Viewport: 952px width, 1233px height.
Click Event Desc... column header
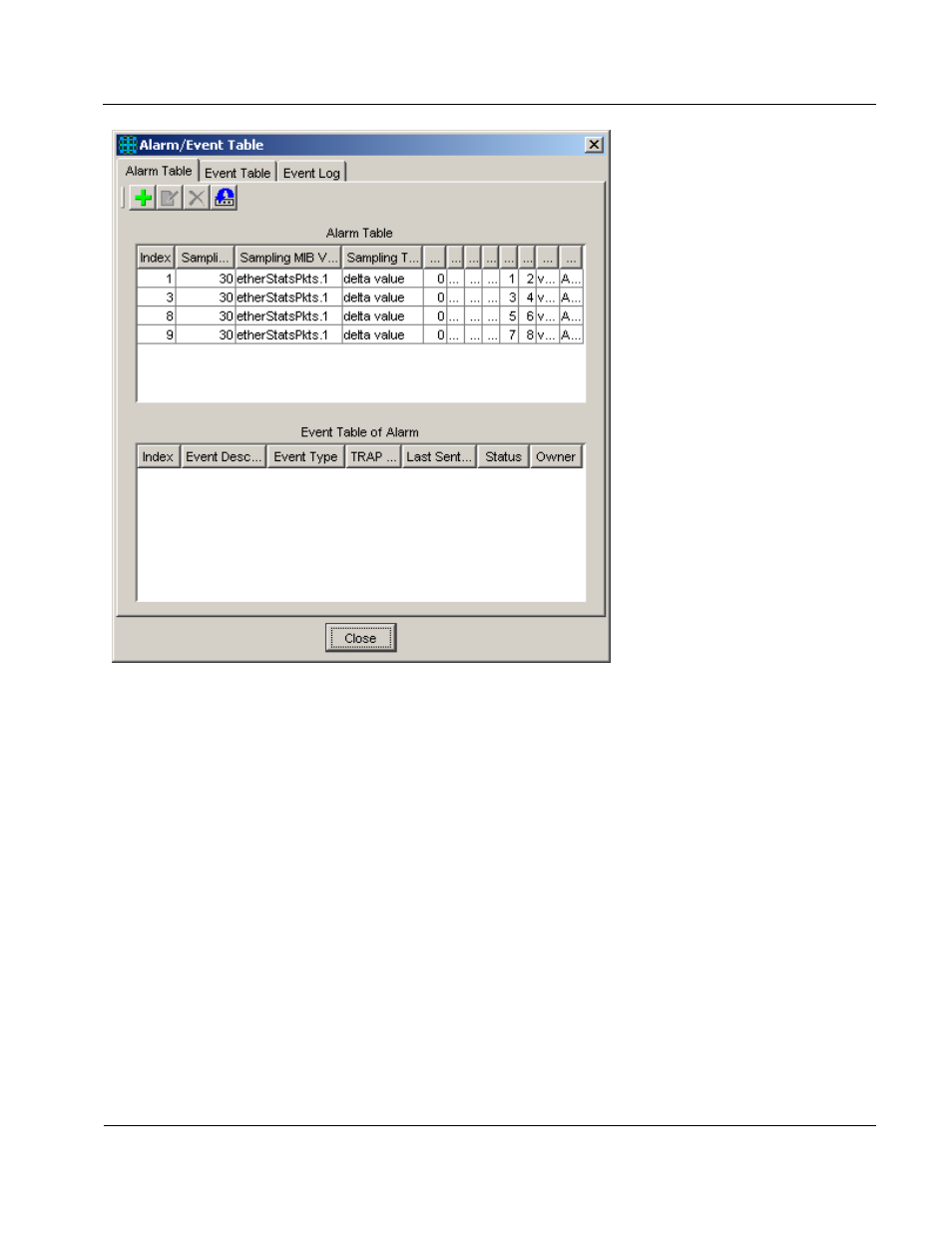224,456
